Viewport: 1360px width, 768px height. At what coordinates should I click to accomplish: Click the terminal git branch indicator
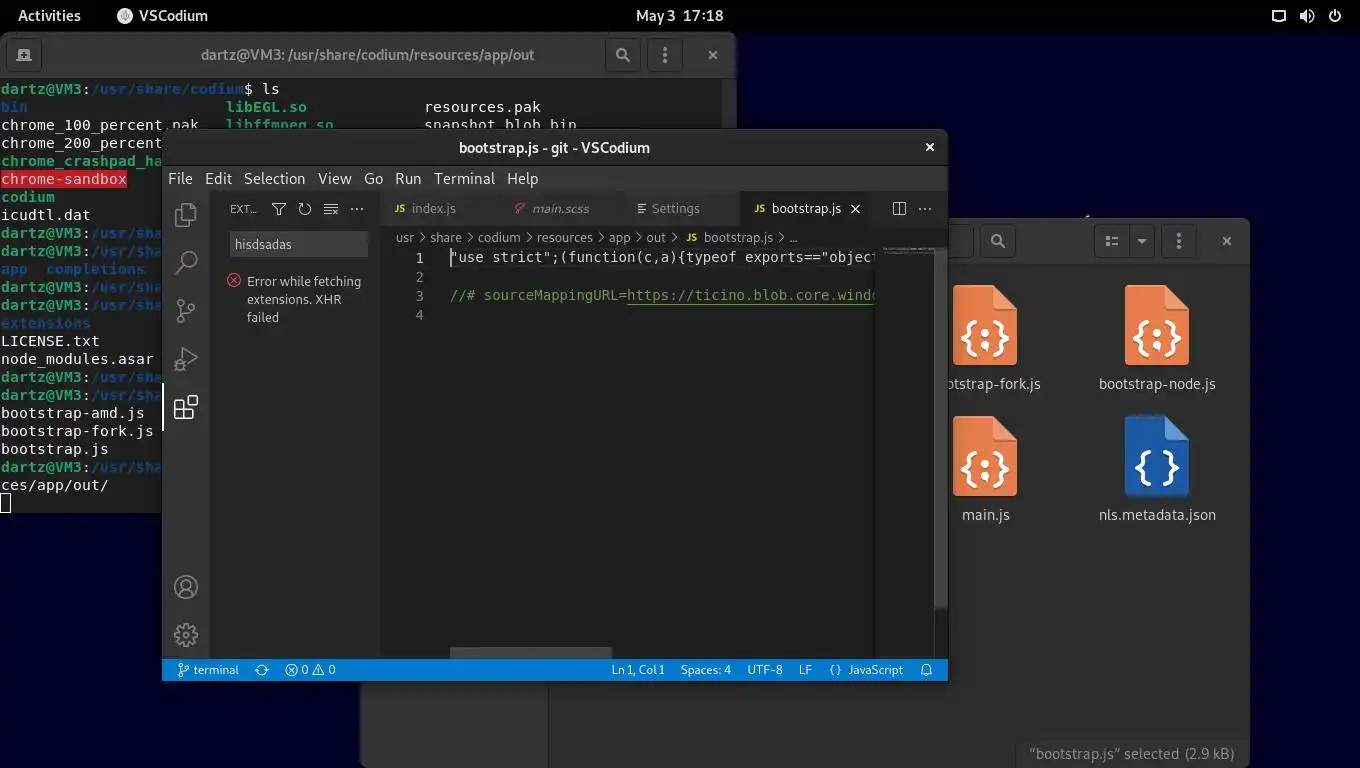208,670
